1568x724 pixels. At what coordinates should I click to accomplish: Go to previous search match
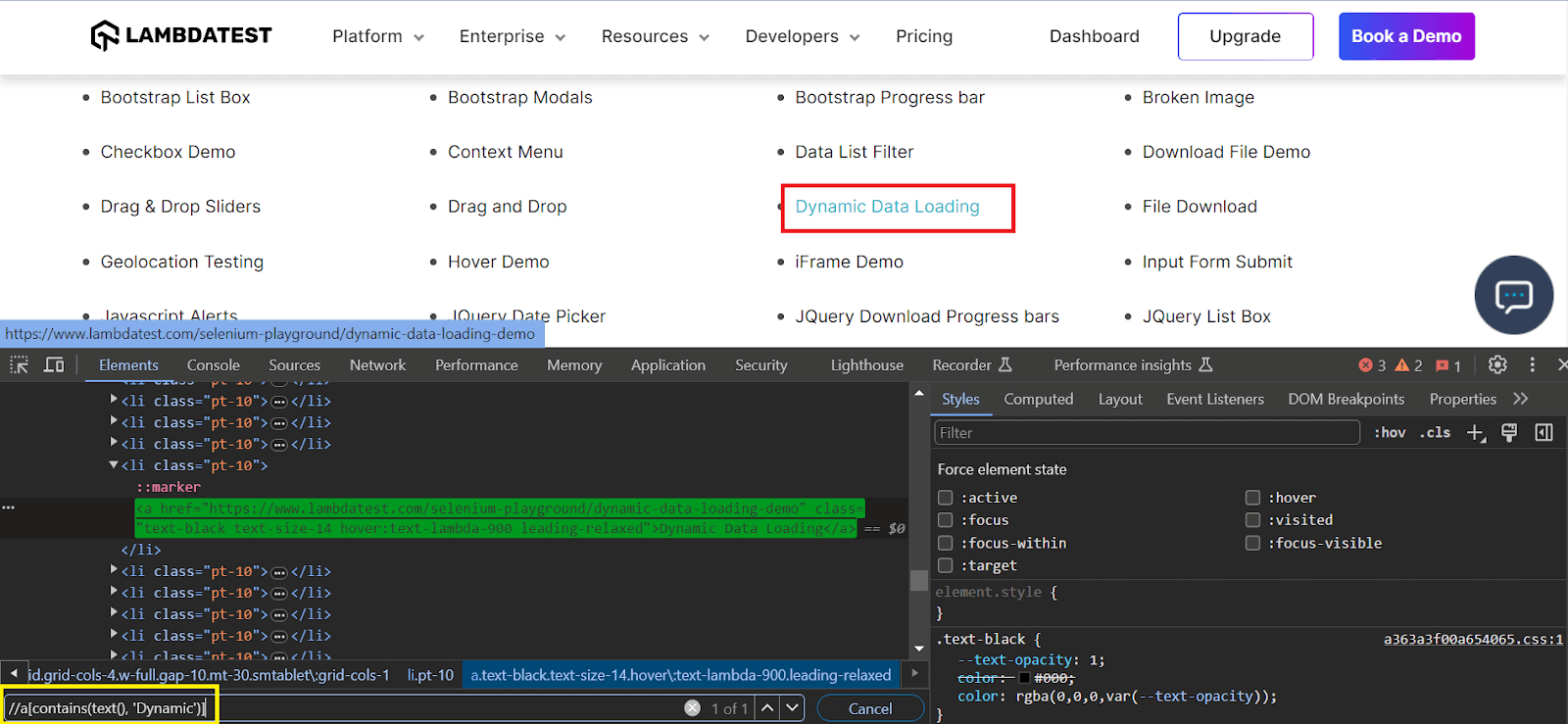click(x=767, y=707)
